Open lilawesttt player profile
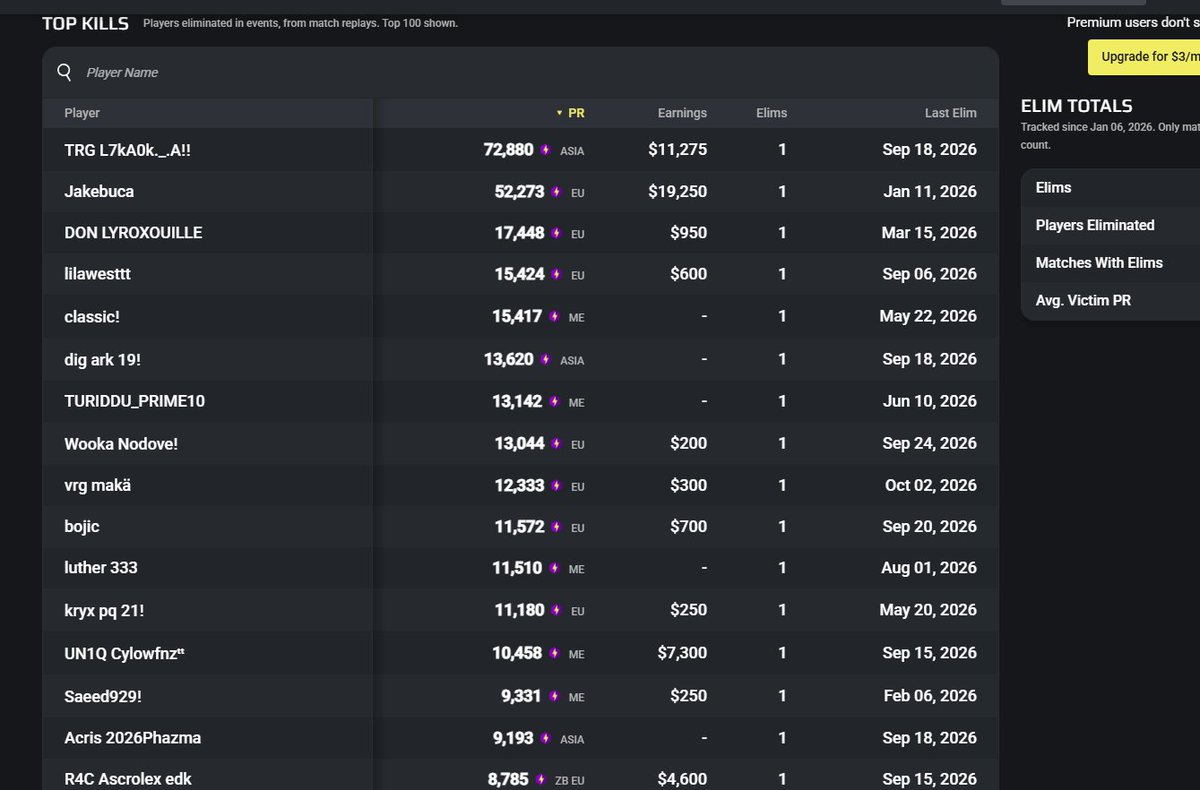The image size is (1200, 790). click(x=97, y=274)
